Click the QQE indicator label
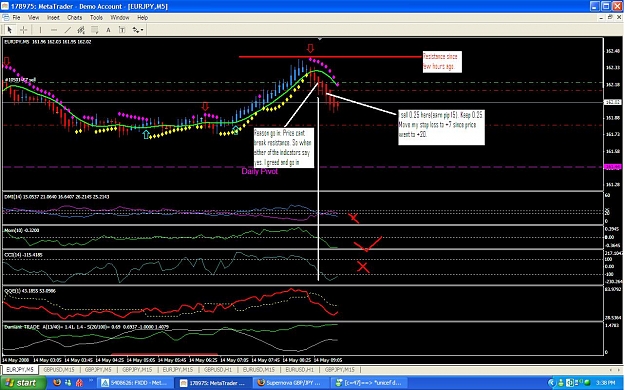 (30, 291)
